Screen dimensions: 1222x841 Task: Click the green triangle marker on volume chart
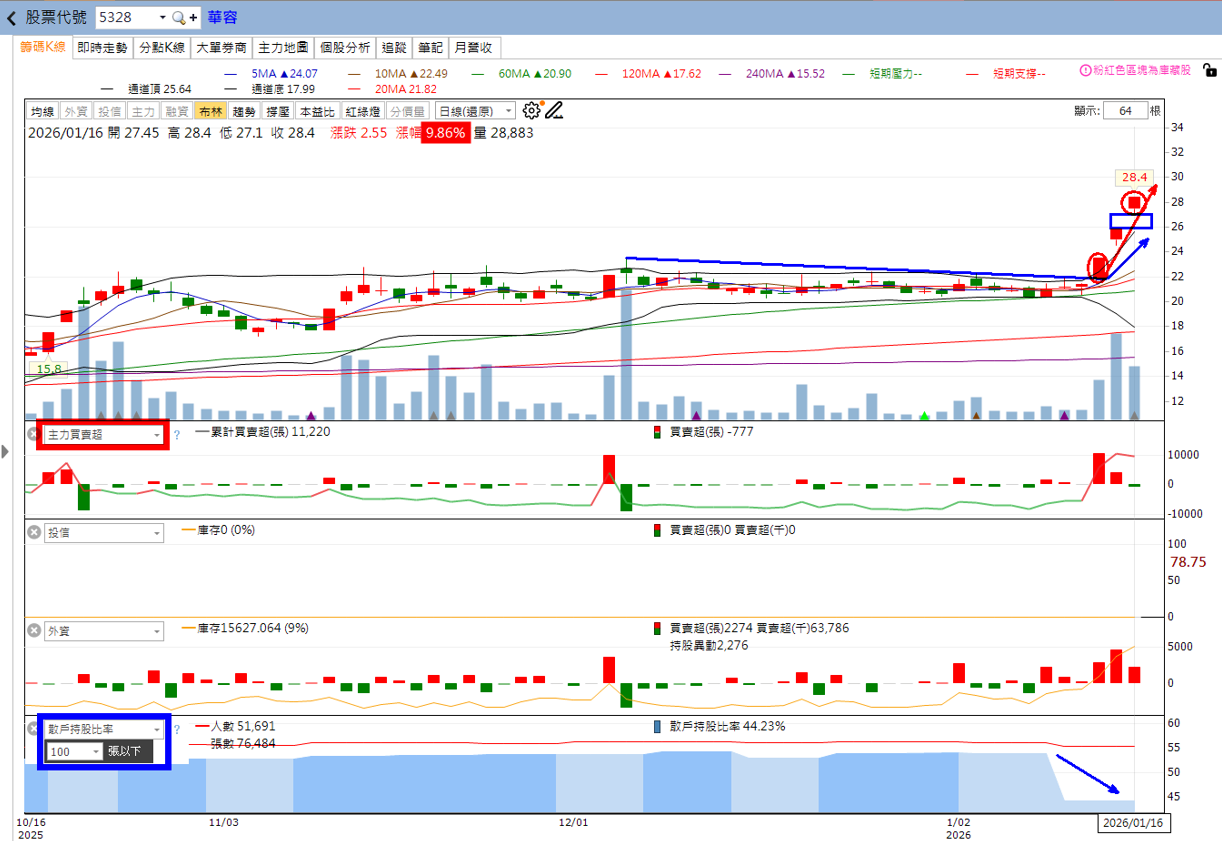point(924,415)
